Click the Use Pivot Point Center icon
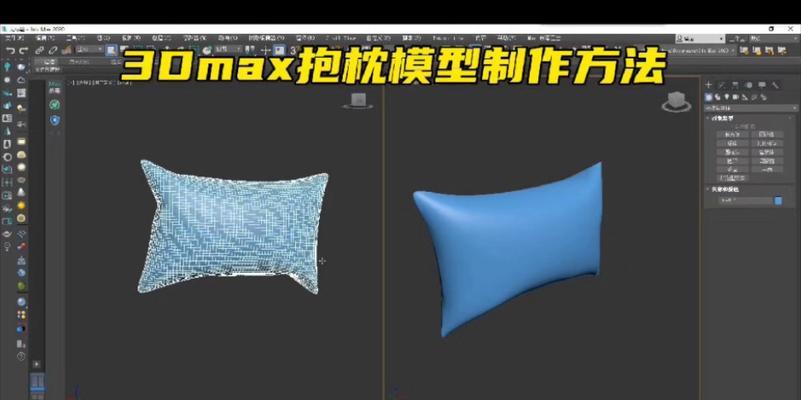801x400 pixels. pos(249,51)
